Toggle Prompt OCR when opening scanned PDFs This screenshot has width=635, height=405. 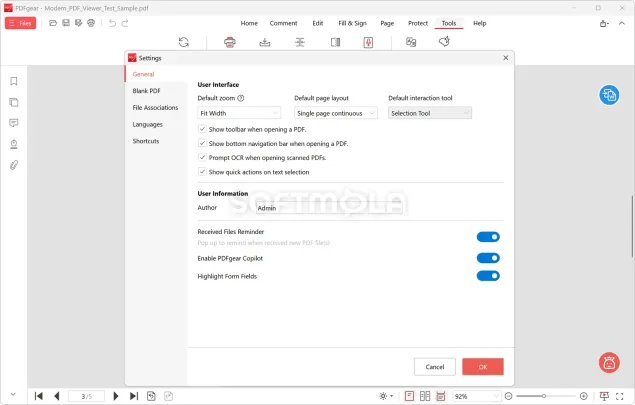202,158
